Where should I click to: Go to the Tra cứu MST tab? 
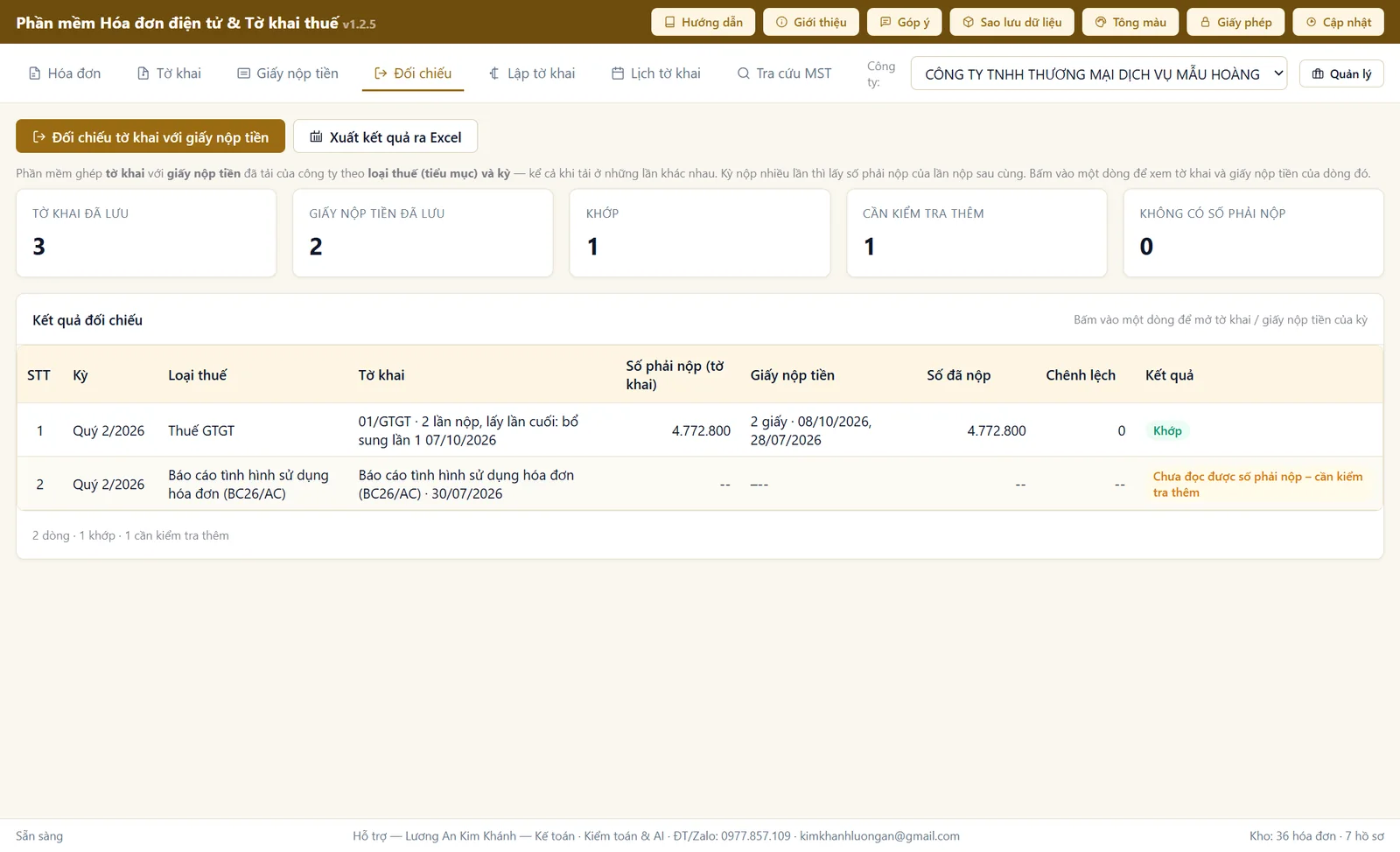(x=785, y=73)
